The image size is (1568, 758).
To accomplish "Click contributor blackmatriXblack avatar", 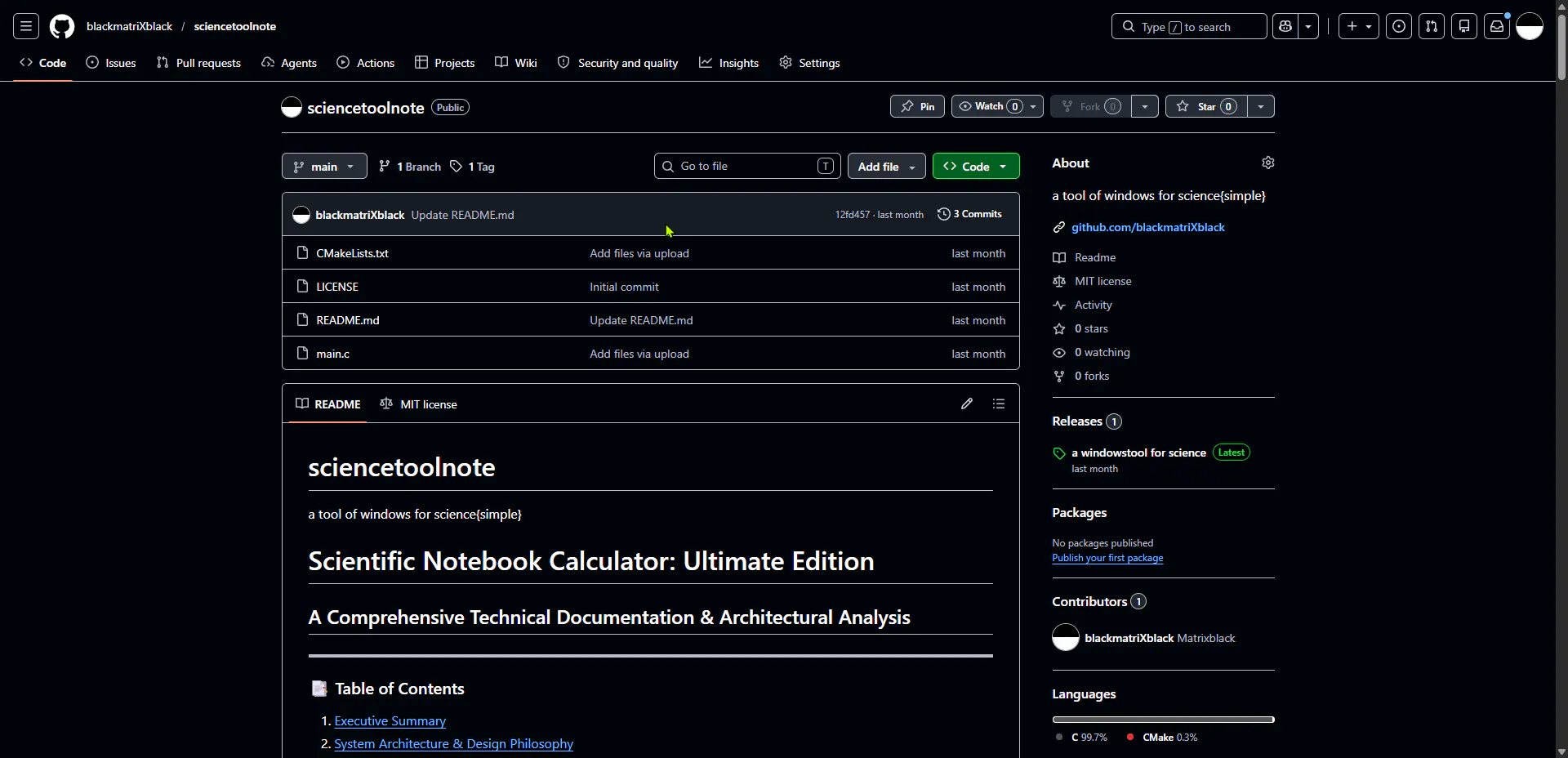I will pyautogui.click(x=1066, y=637).
